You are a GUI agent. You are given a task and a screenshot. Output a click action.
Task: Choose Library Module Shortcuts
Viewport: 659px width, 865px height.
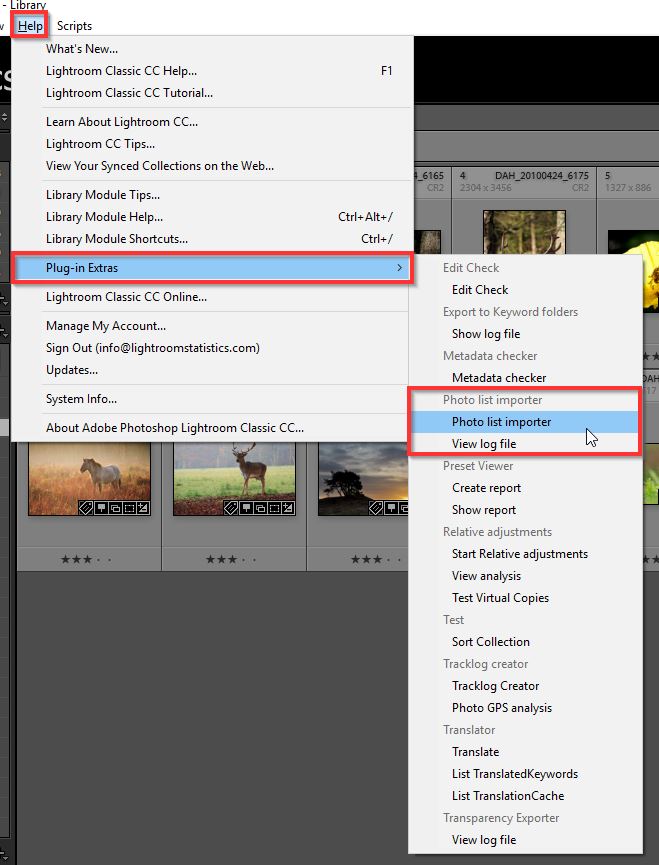point(116,239)
